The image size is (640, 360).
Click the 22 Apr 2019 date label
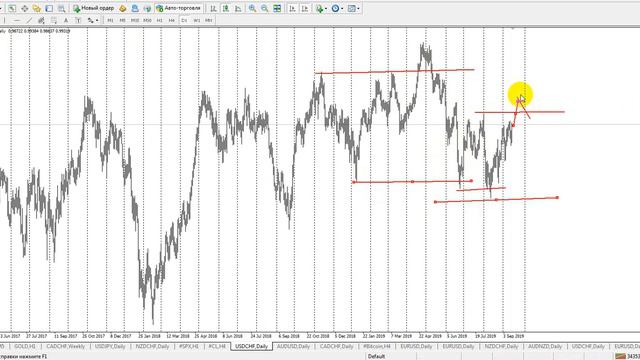point(430,336)
